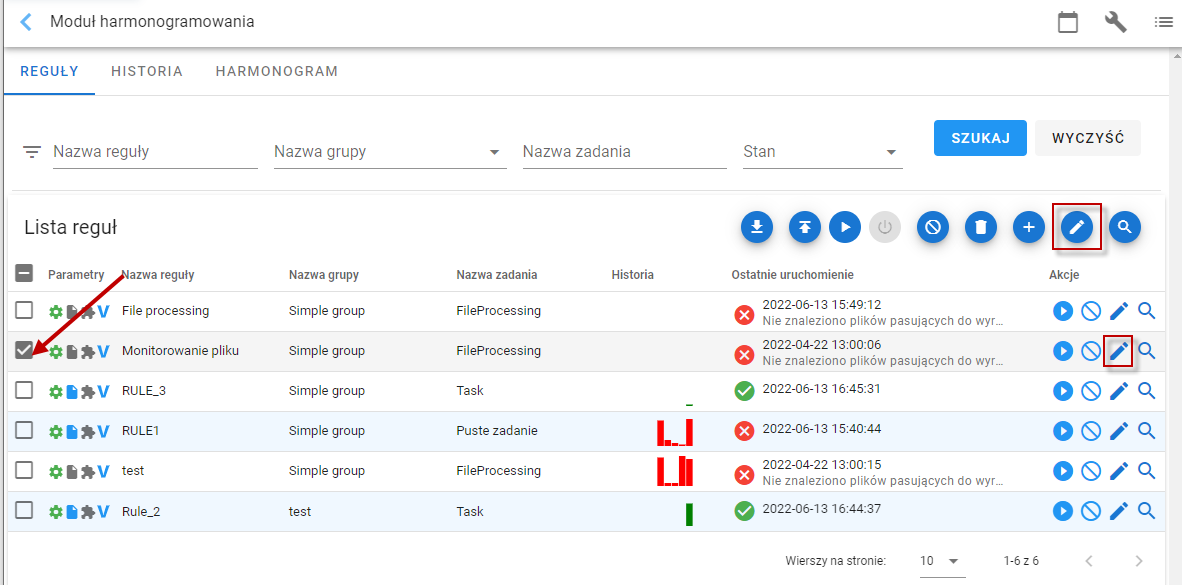
Task: Disable the RULE_3 rule
Action: pyautogui.click(x=1091, y=391)
